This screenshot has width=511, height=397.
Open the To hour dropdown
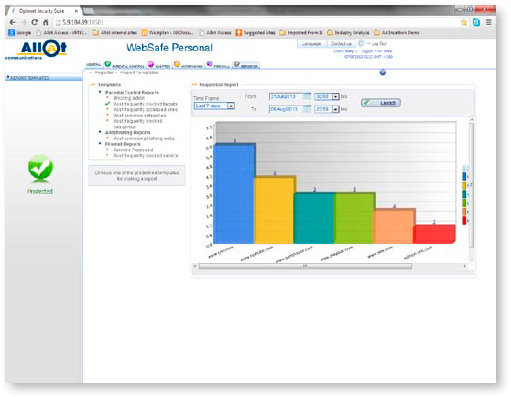pyautogui.click(x=327, y=109)
